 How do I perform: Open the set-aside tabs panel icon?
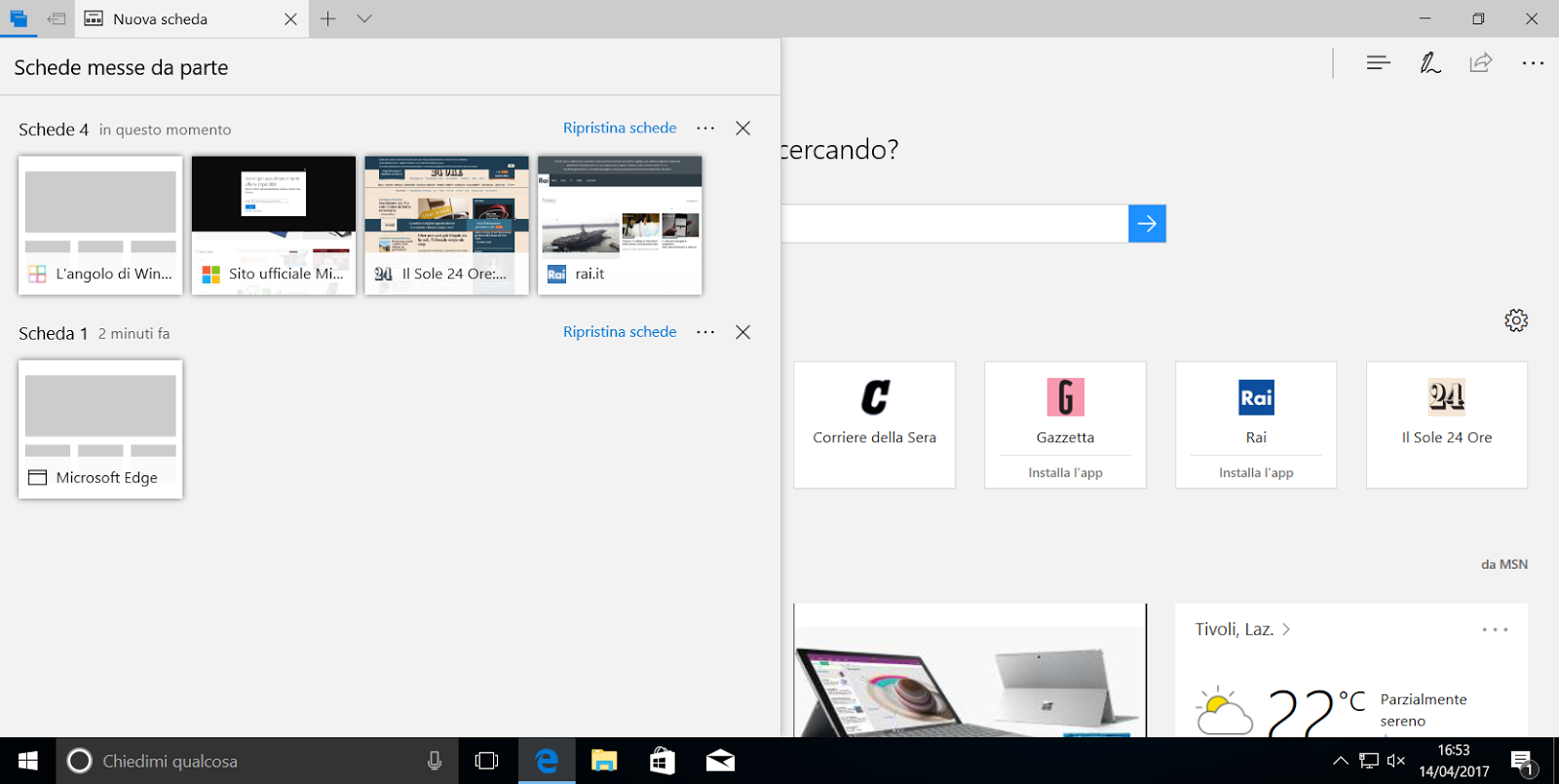[19, 19]
